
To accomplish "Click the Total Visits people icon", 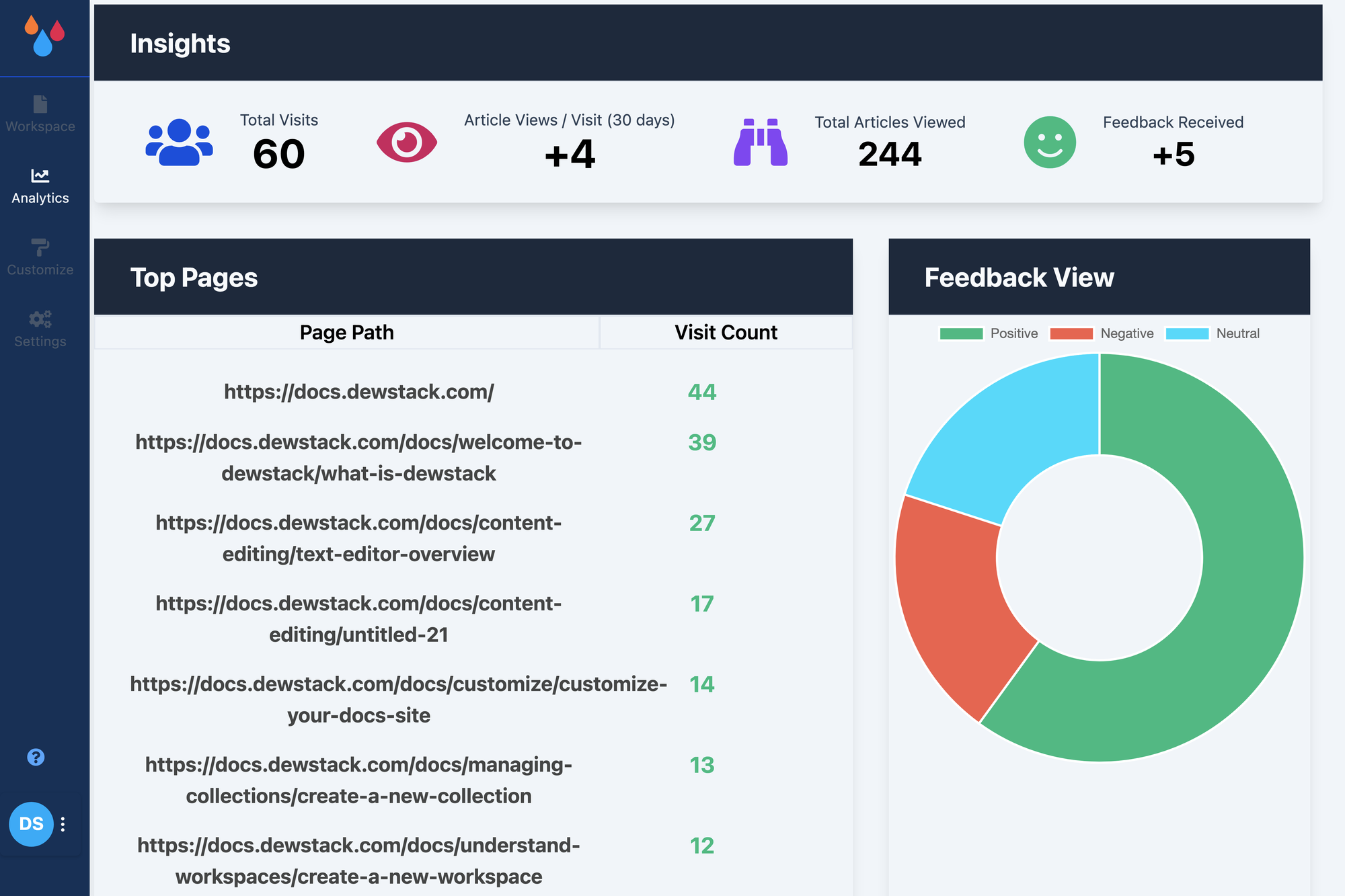I will pyautogui.click(x=179, y=142).
